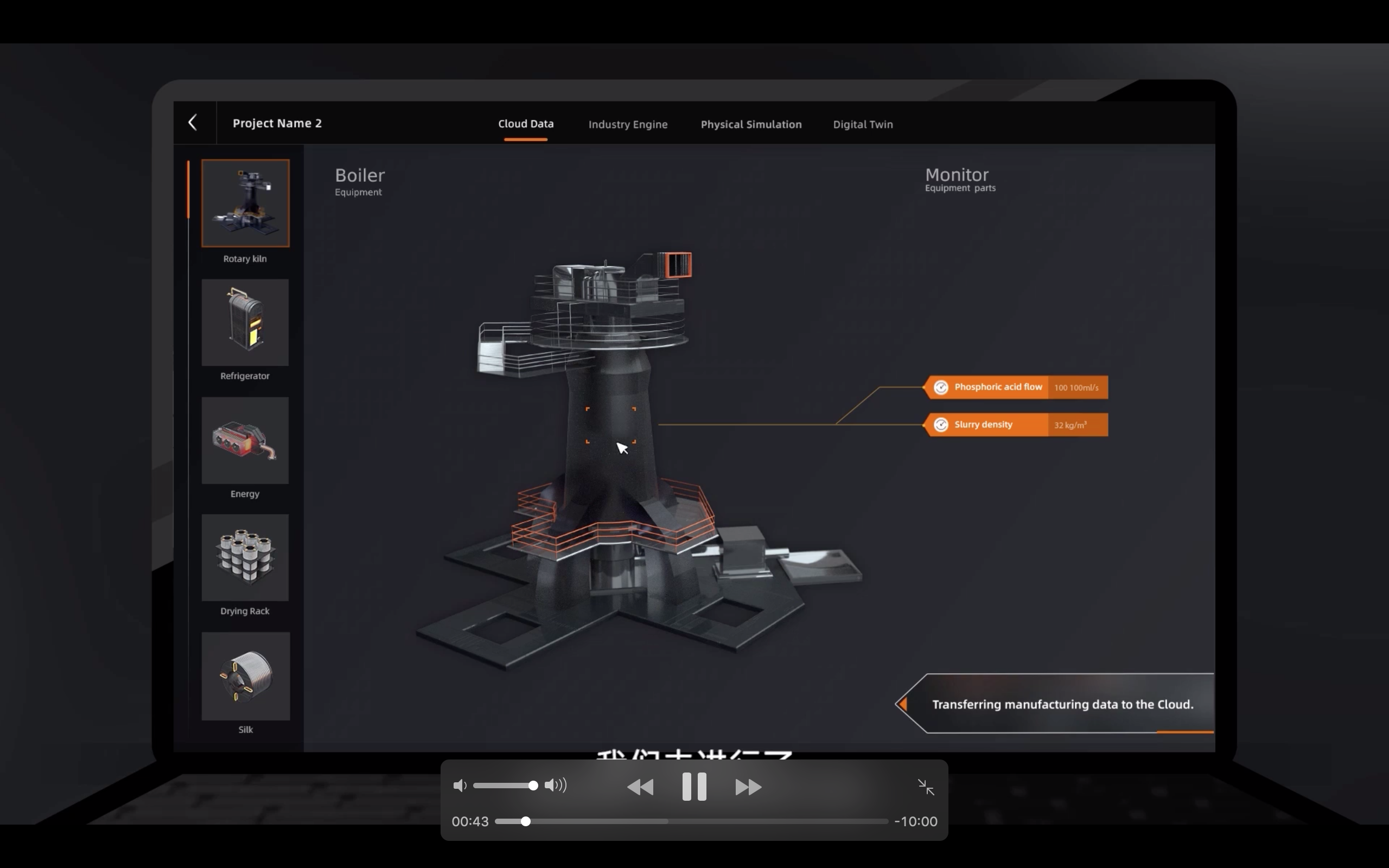Image resolution: width=1389 pixels, height=868 pixels.
Task: Open the Drying Rack equipment item
Action: (245, 558)
